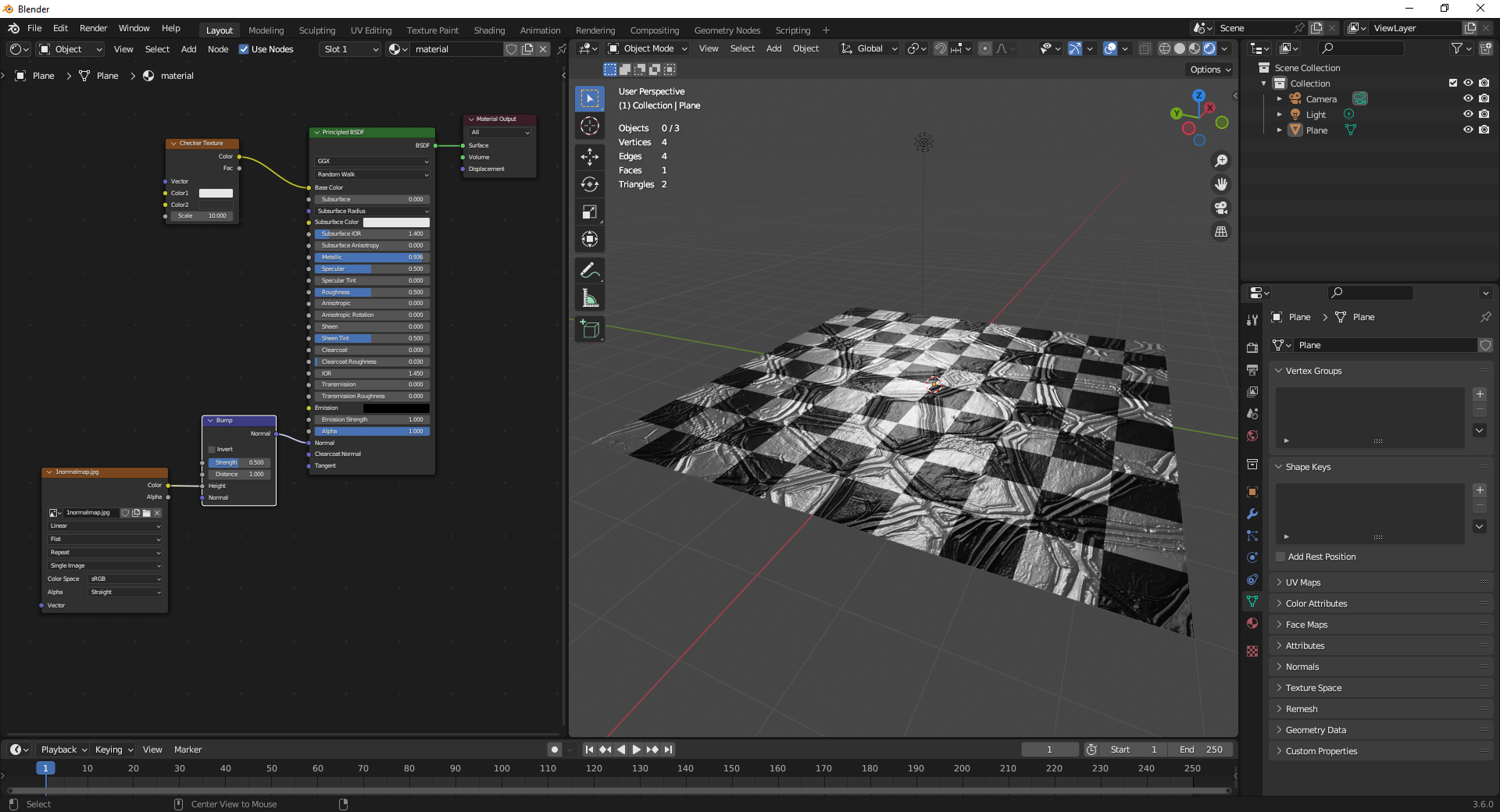Hide the Camera in the outliner
The image size is (1500, 812).
[1468, 99]
